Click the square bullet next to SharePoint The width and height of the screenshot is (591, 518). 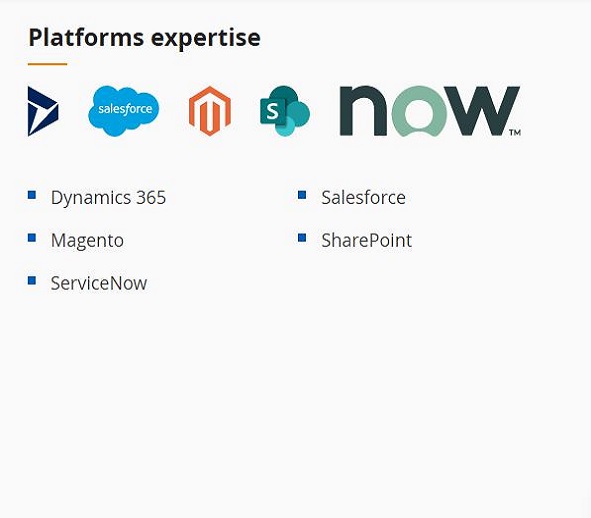click(302, 238)
